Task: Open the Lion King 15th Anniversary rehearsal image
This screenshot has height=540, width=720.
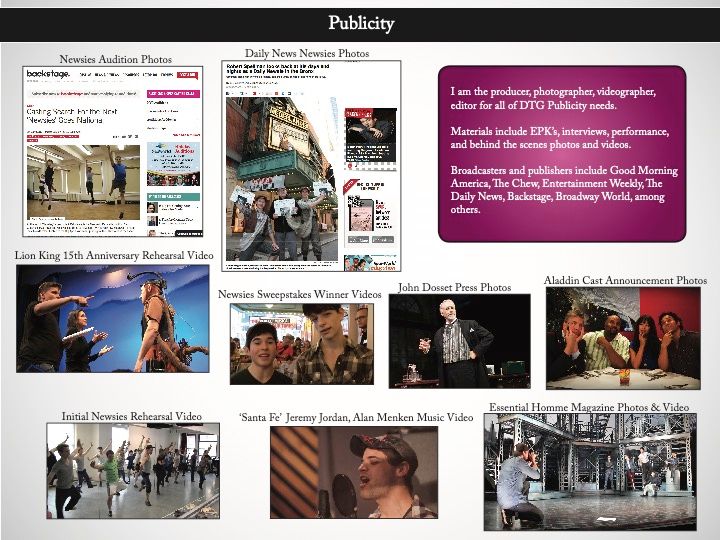Action: 112,319
